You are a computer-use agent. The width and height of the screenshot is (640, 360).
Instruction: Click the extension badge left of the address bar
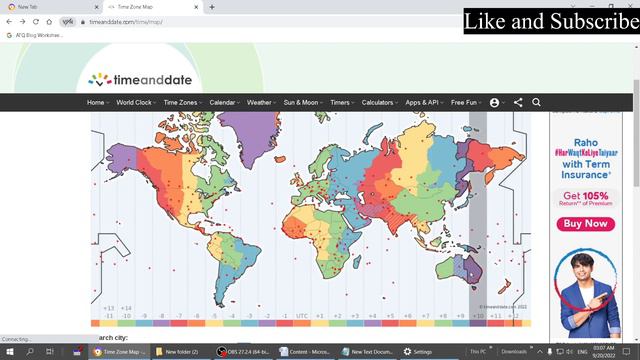point(68,22)
